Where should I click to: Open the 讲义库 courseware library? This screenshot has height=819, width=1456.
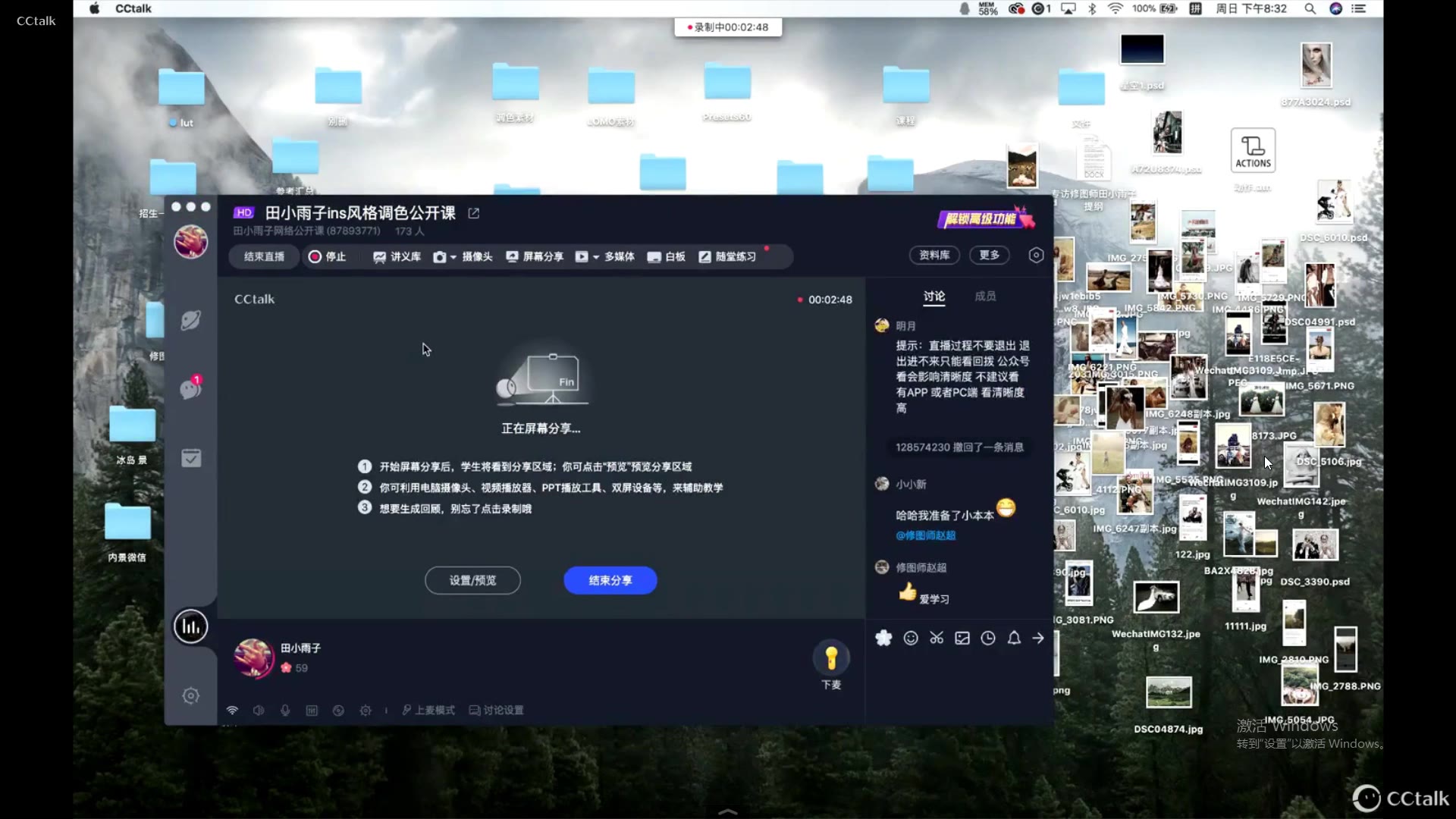tap(397, 256)
